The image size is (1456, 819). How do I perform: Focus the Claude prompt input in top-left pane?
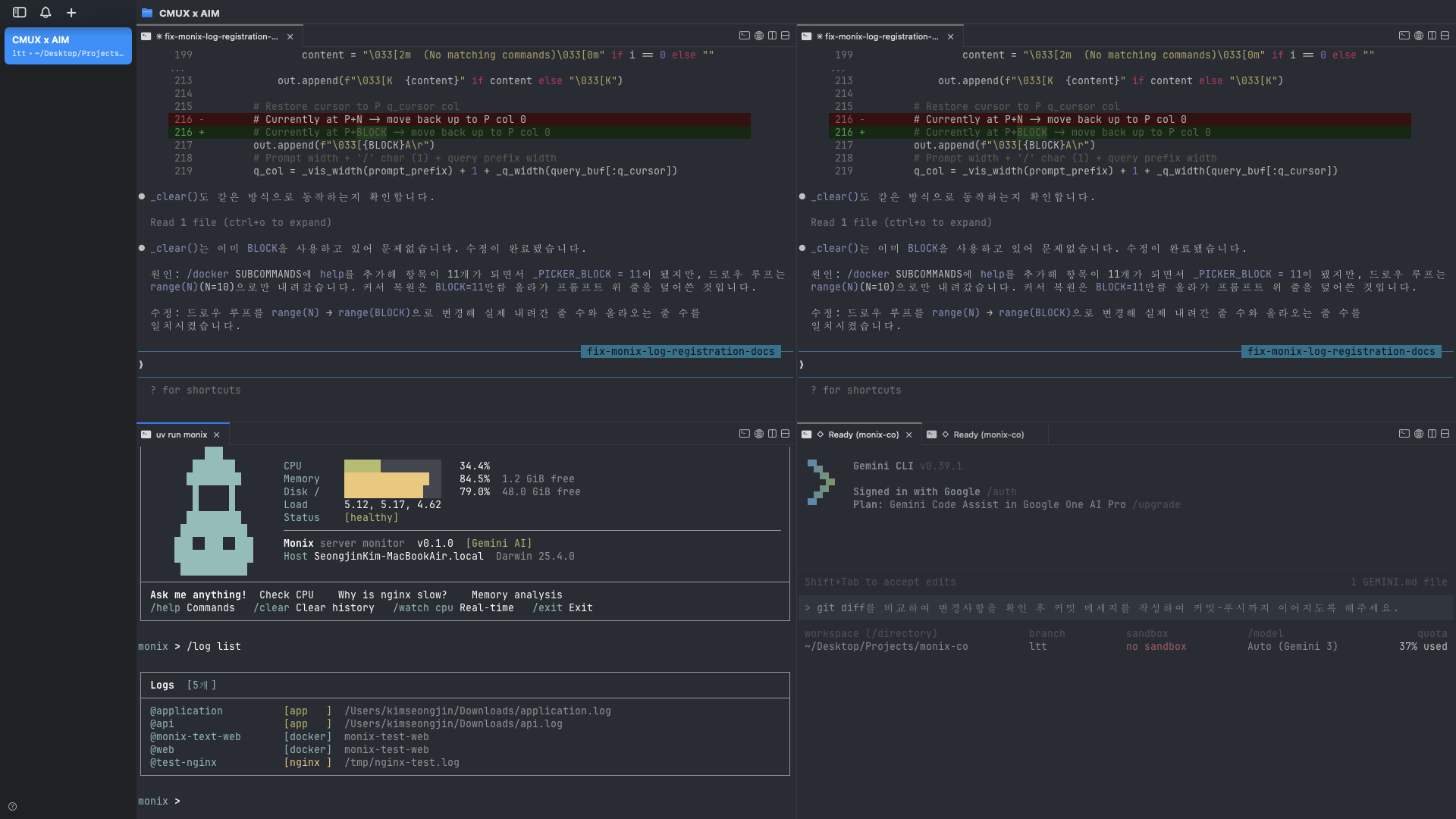[466, 365]
